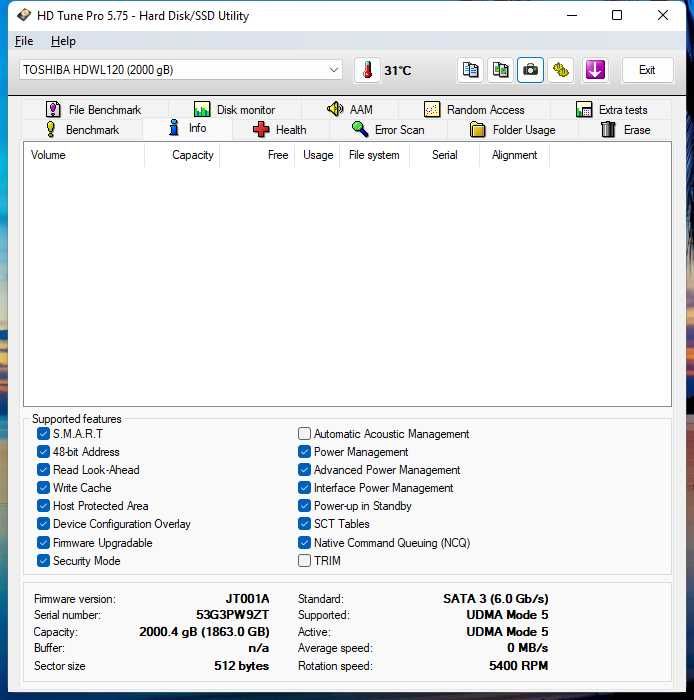
Task: Toggle the Firmware Upgradable checkbox
Action: tap(43, 543)
